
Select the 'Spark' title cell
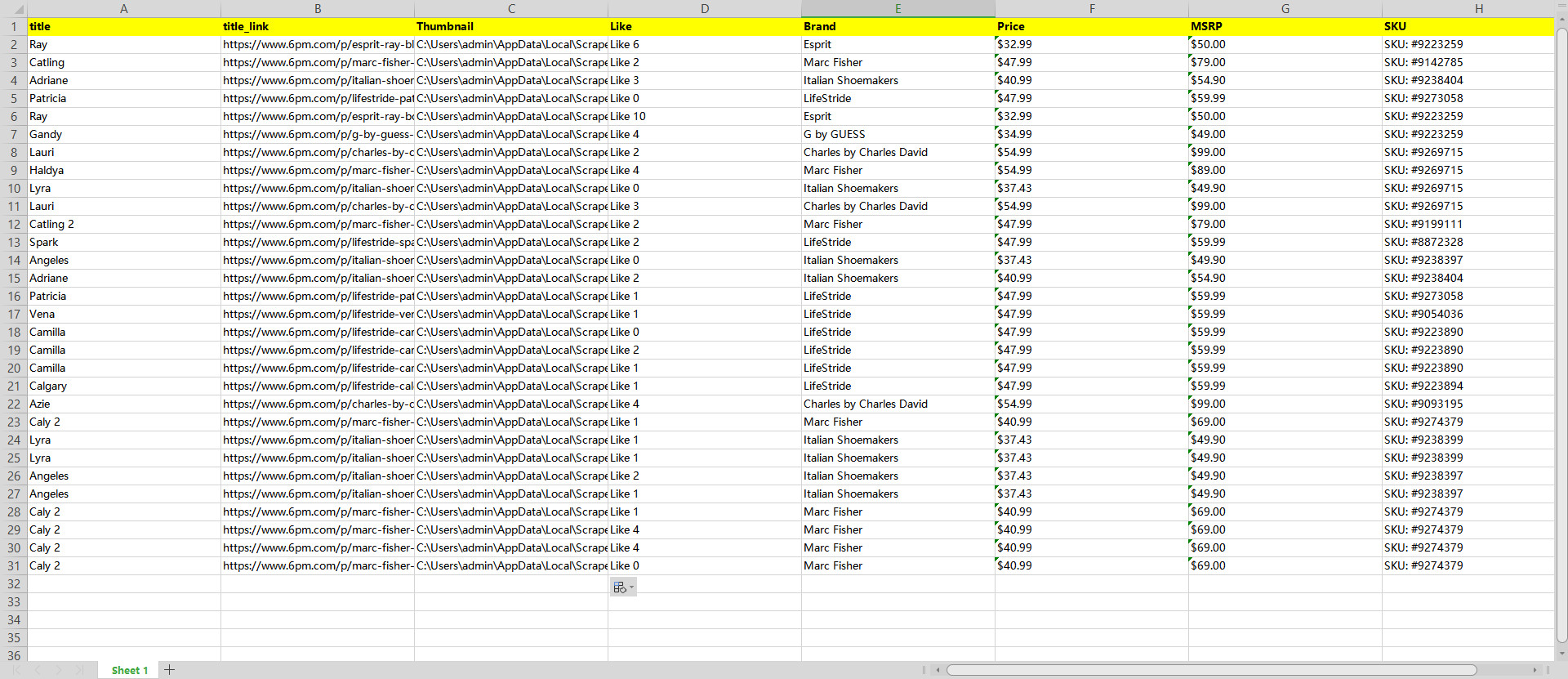124,242
